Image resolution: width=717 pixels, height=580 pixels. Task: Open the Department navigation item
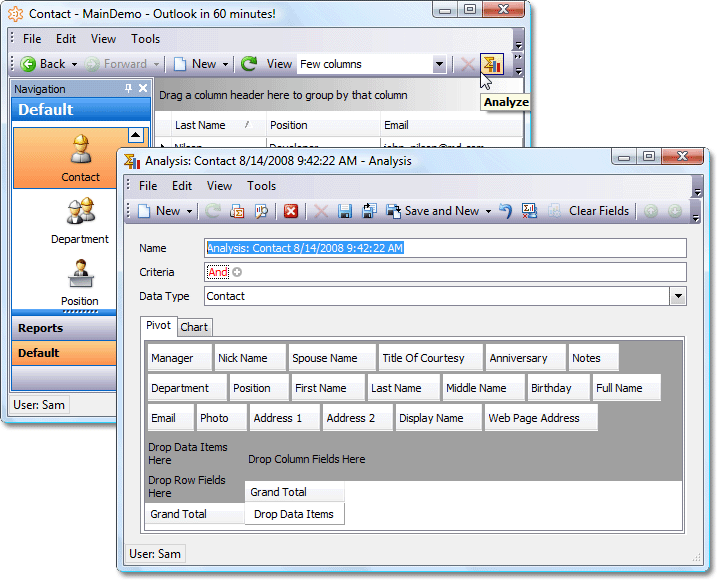[x=80, y=220]
